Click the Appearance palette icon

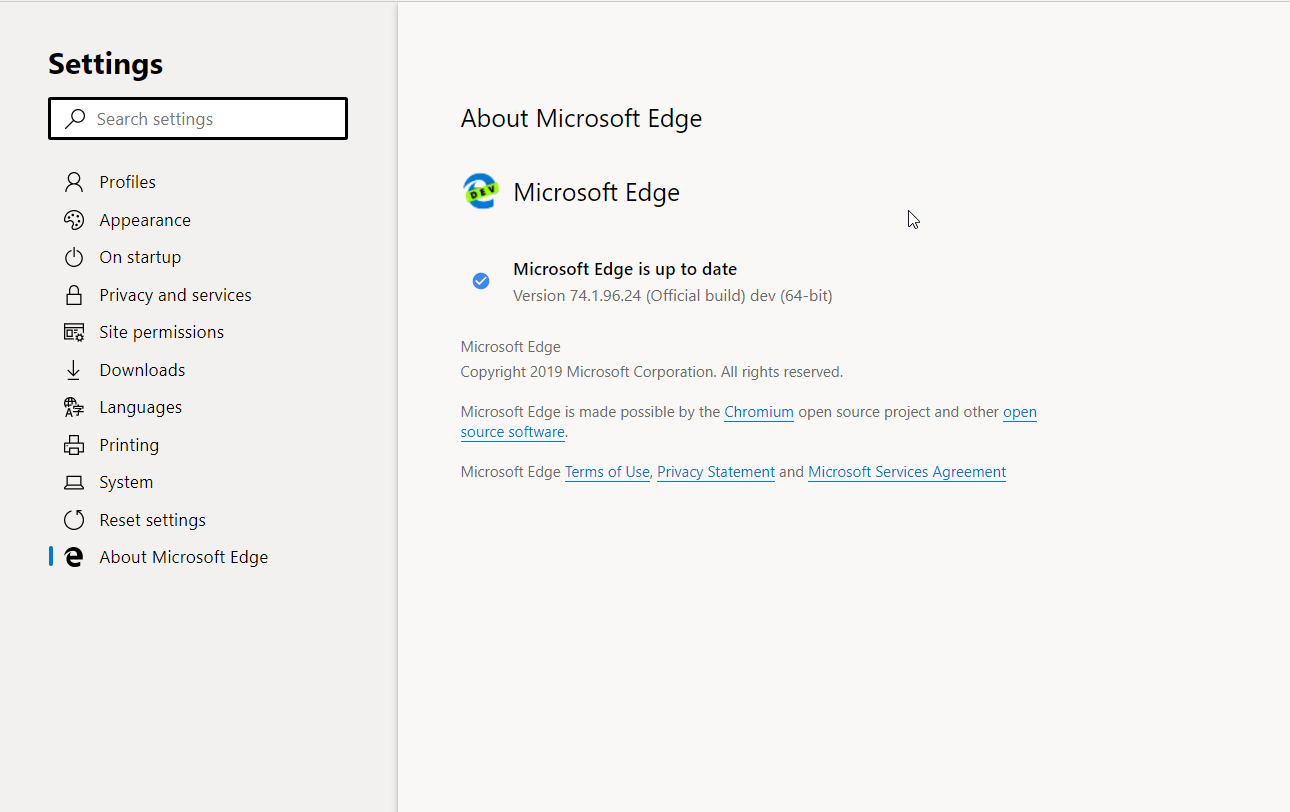[73, 219]
